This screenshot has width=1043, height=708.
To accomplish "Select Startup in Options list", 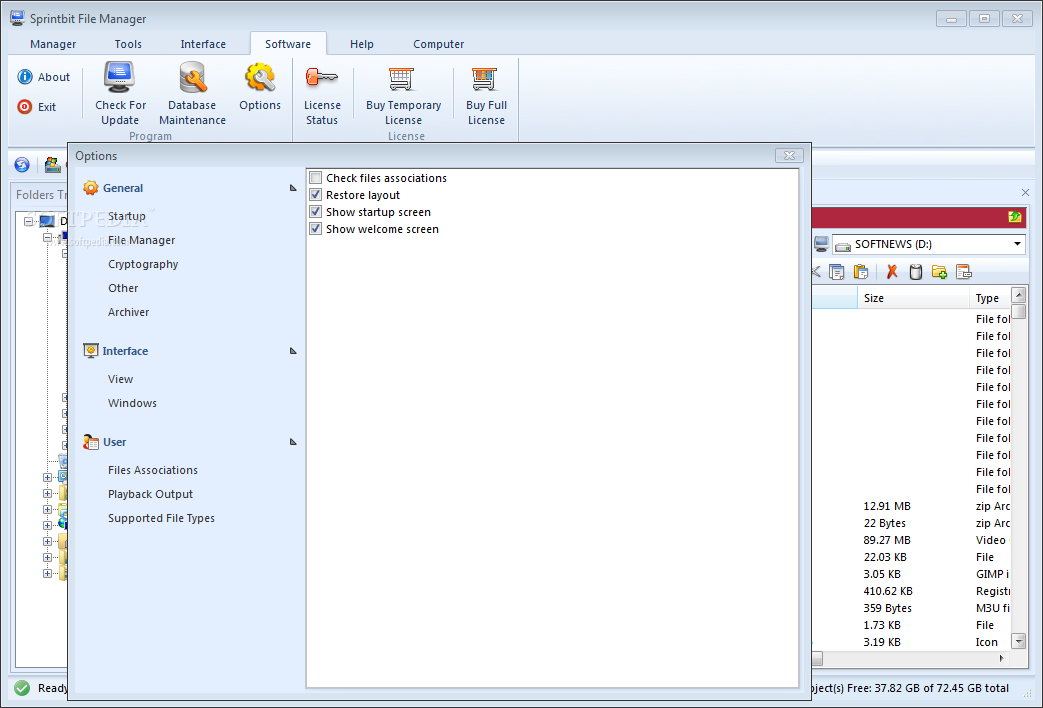I will (x=126, y=216).
